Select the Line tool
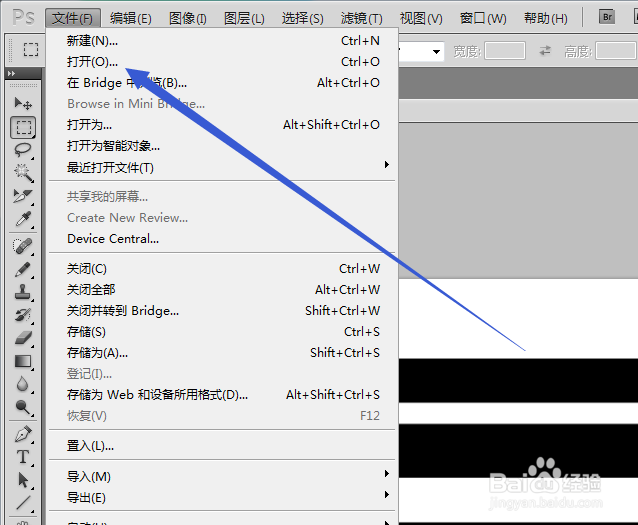 (x=23, y=503)
